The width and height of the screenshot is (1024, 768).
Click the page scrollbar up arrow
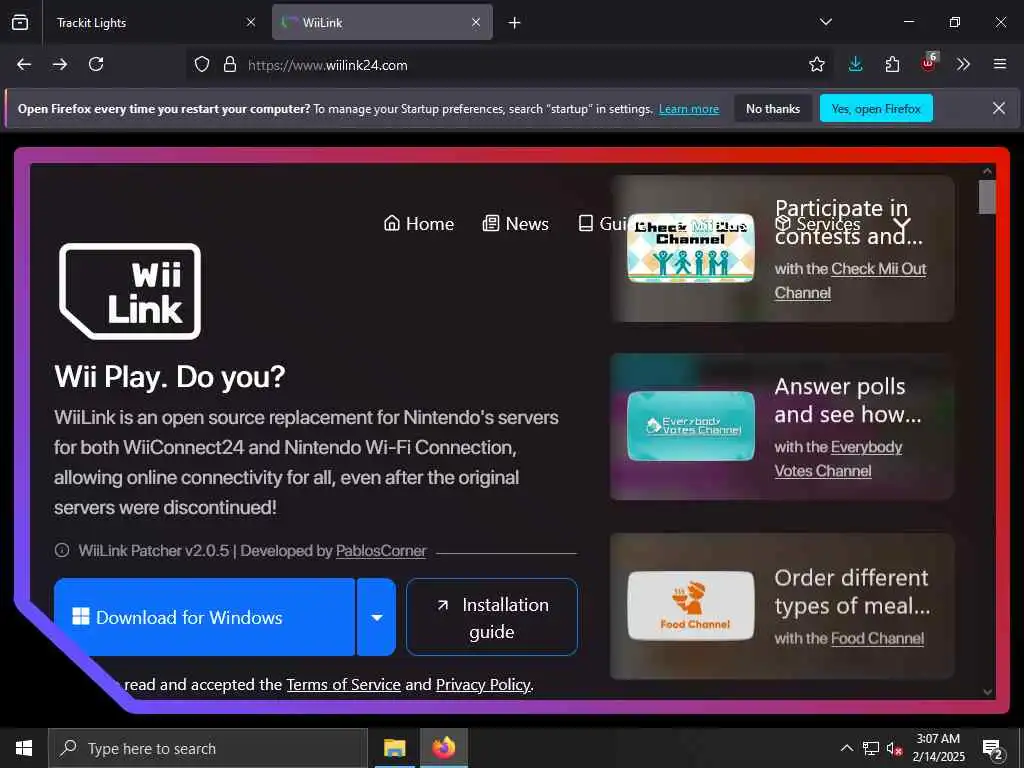(987, 171)
